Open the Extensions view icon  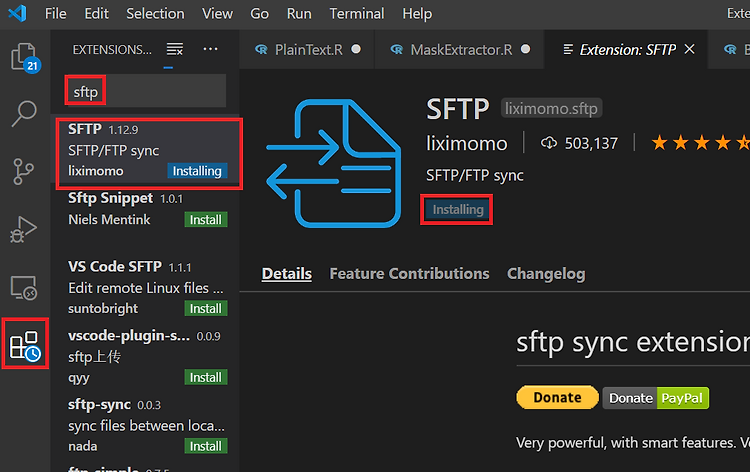[x=25, y=344]
